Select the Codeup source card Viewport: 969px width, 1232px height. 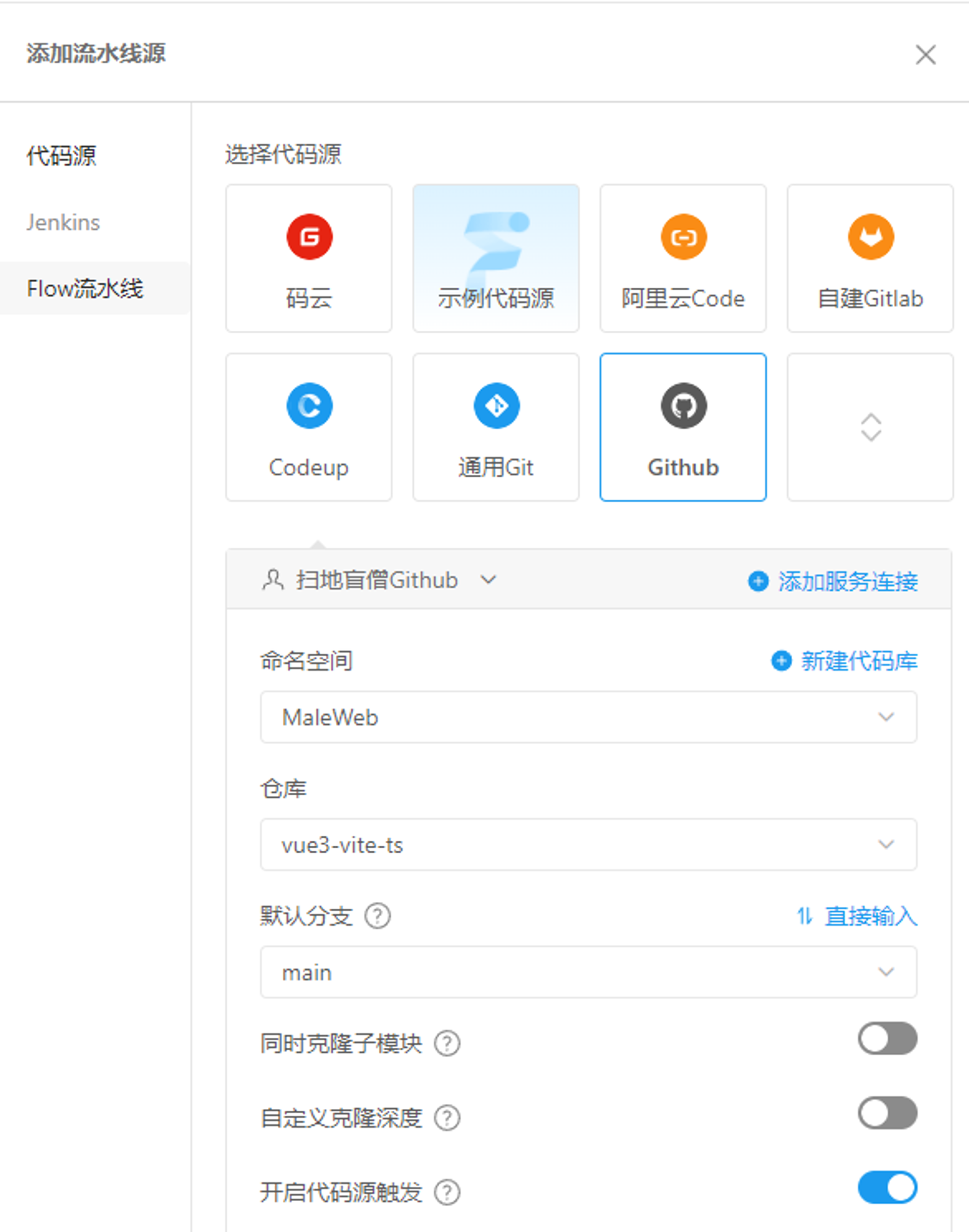(309, 427)
